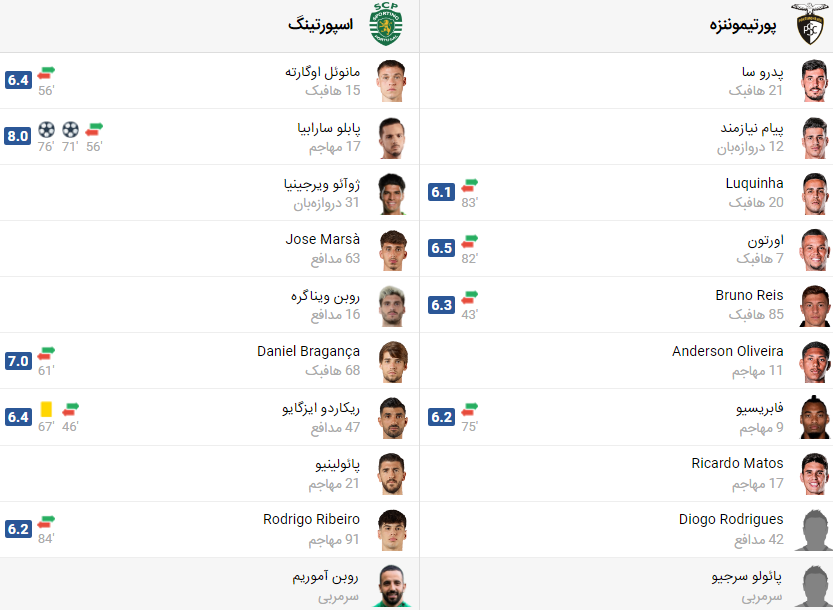The image size is (833, 610).
Task: Click Pablo Sarabia's 8.0 rating badge
Action: coord(18,136)
